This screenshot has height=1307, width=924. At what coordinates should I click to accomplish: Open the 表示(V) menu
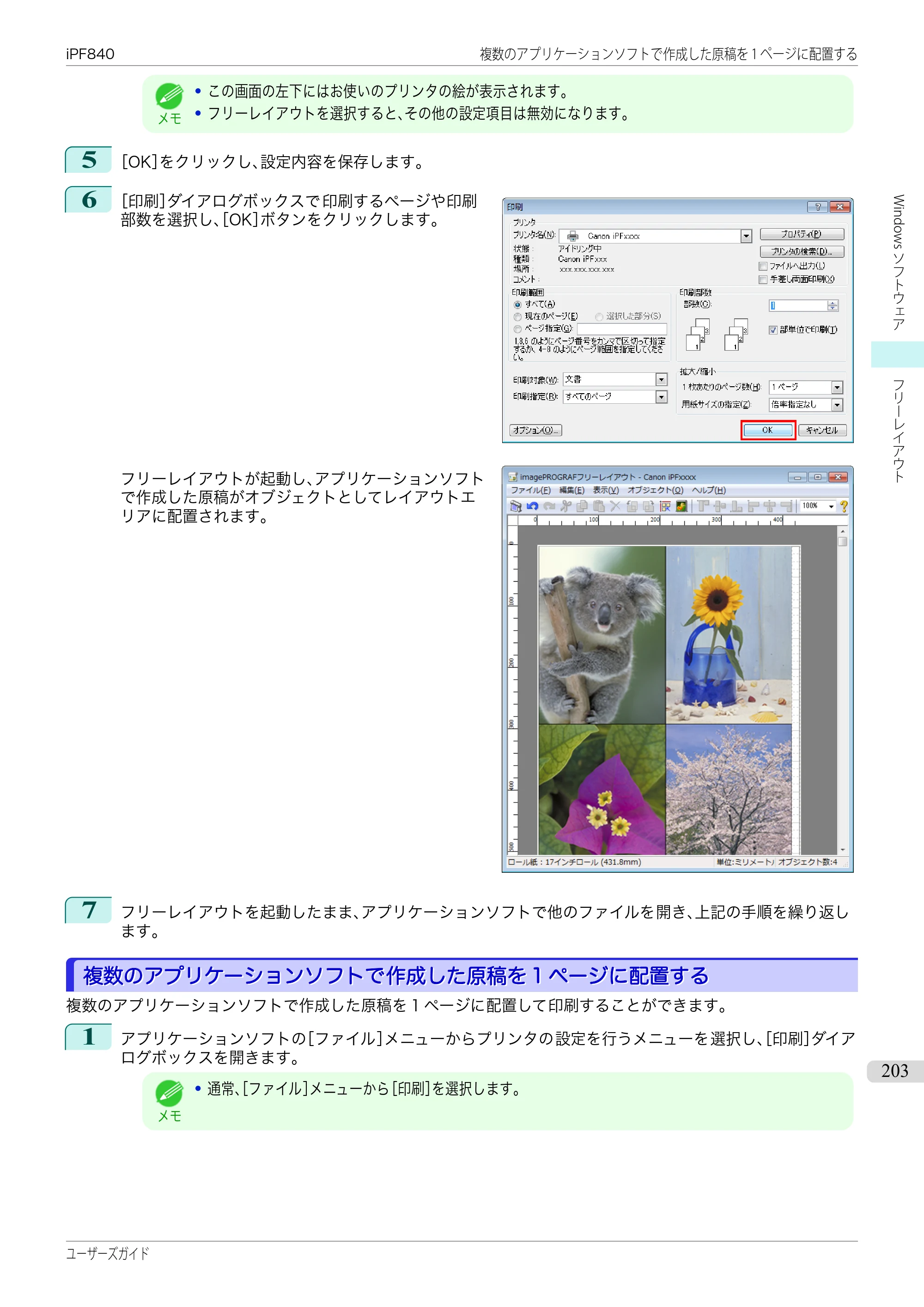point(606,490)
